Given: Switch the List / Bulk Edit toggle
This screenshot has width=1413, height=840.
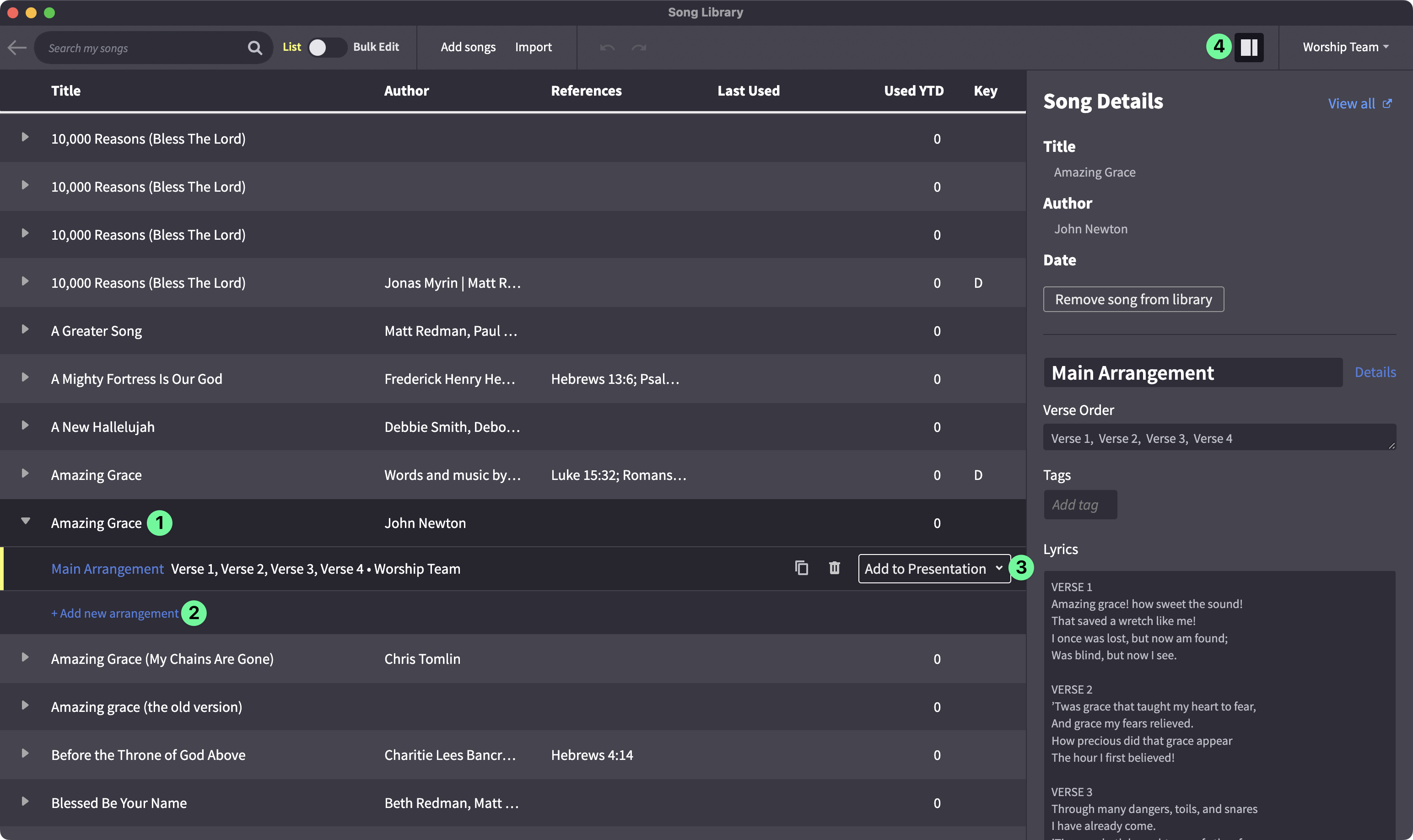Looking at the screenshot, I should 327,48.
